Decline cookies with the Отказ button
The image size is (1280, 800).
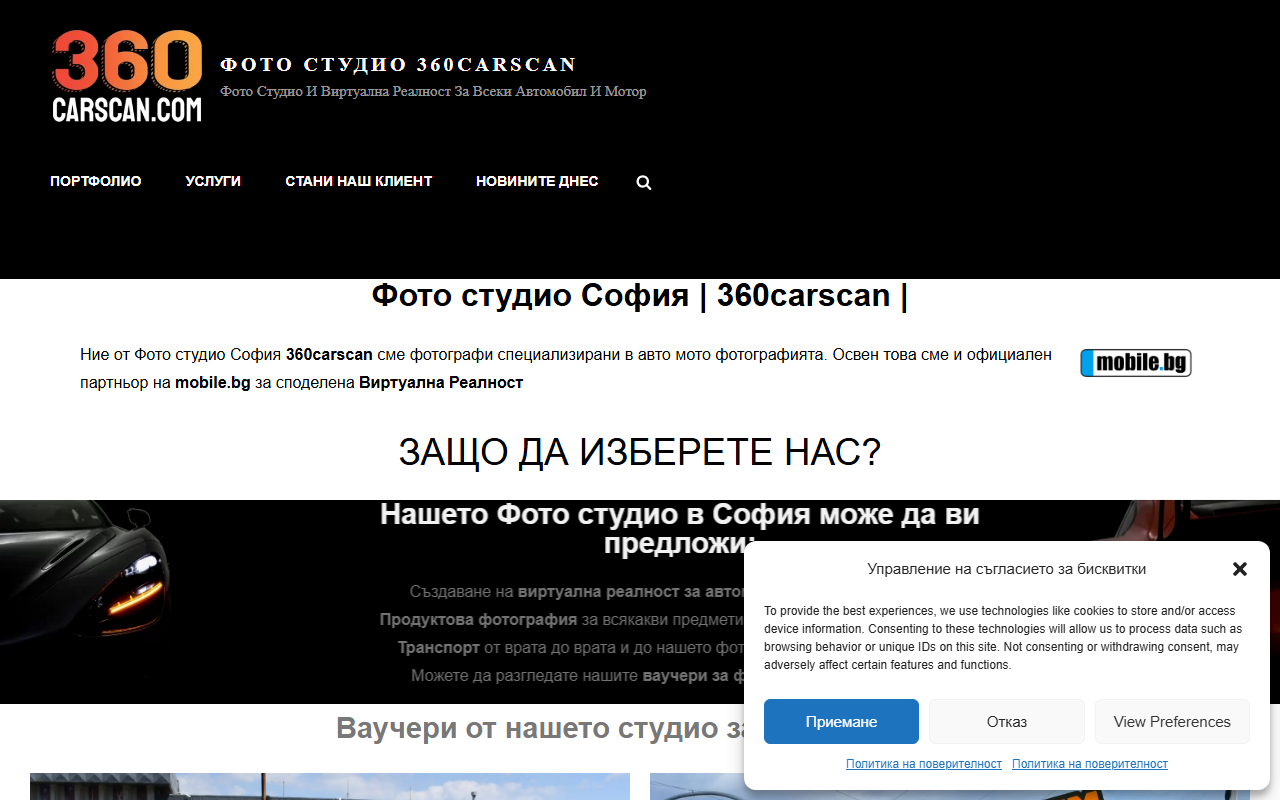click(x=1007, y=721)
